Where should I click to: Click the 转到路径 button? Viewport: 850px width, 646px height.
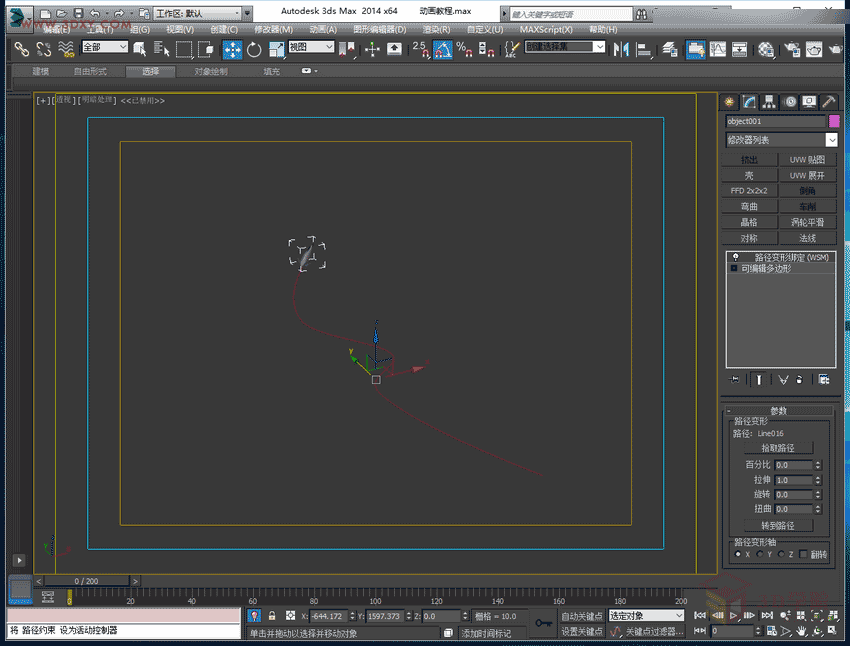778,526
